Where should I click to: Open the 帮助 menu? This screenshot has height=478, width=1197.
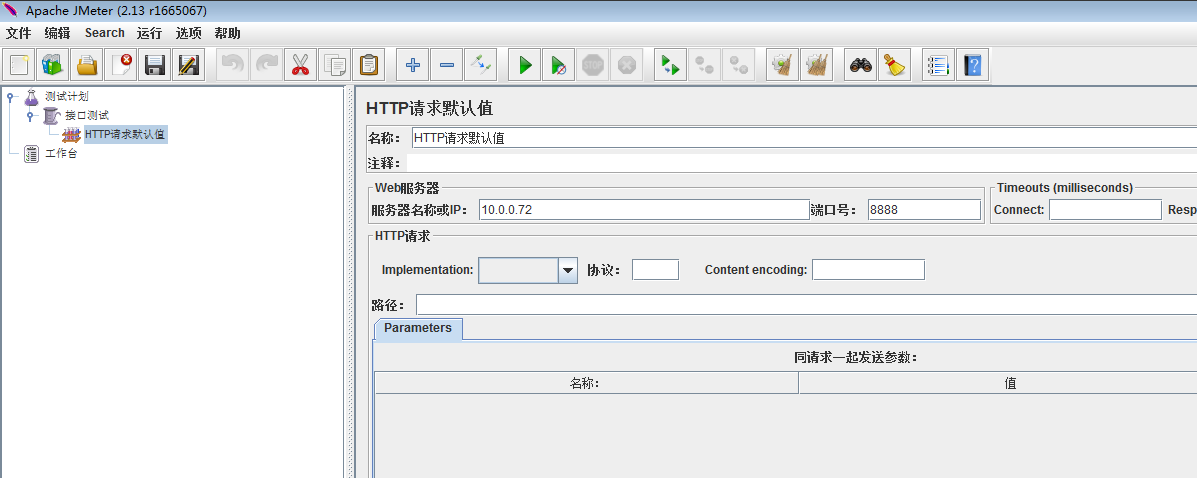(227, 33)
